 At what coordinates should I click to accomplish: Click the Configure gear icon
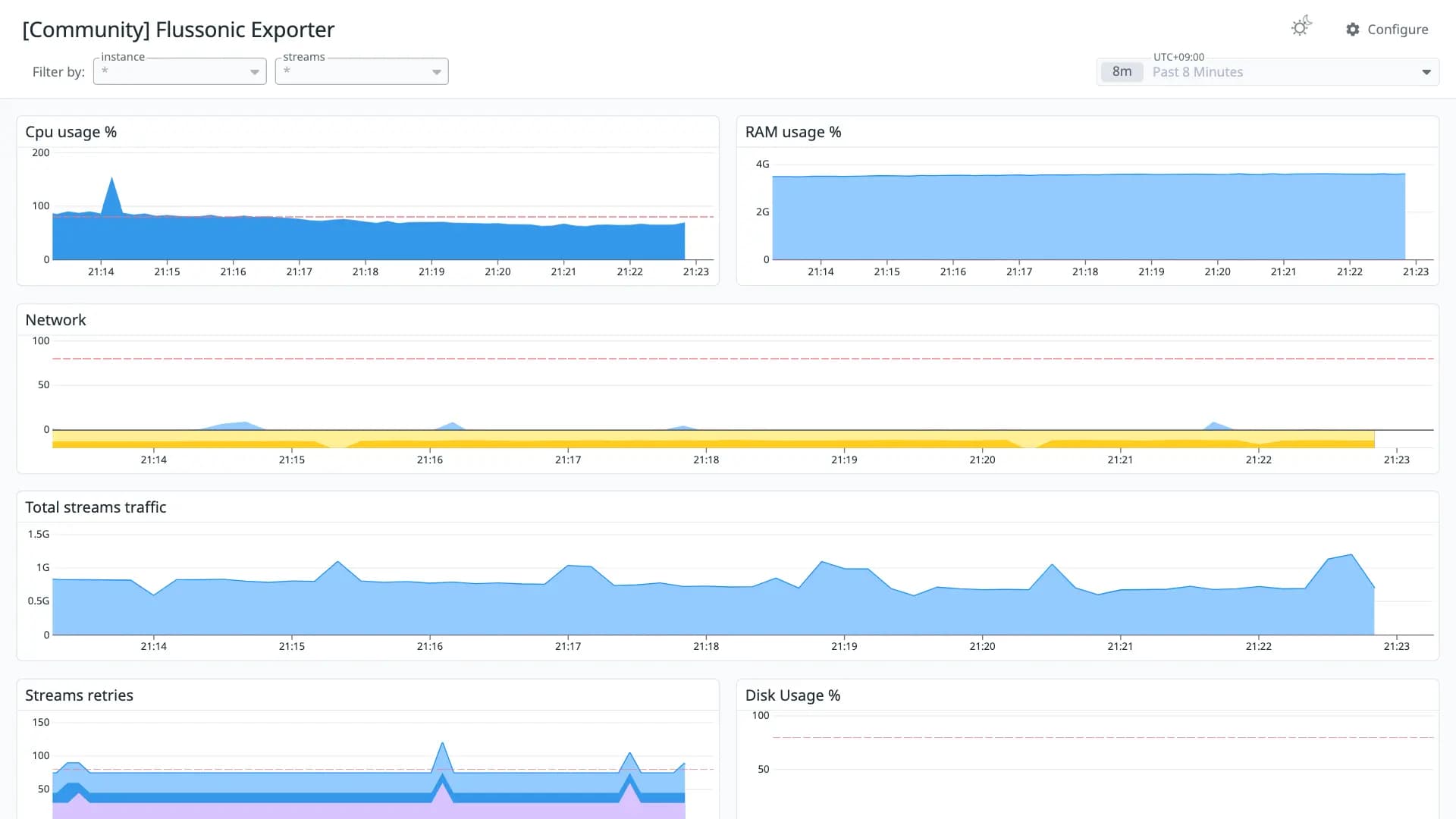coord(1353,30)
